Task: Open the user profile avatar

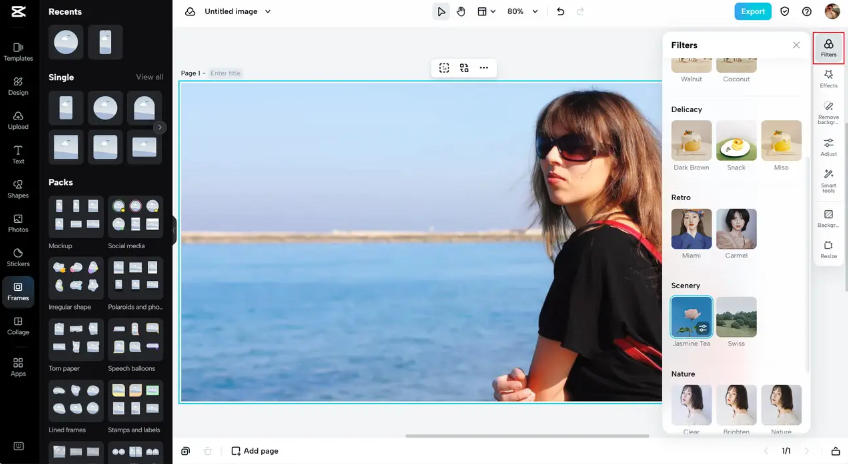Action: [x=832, y=11]
